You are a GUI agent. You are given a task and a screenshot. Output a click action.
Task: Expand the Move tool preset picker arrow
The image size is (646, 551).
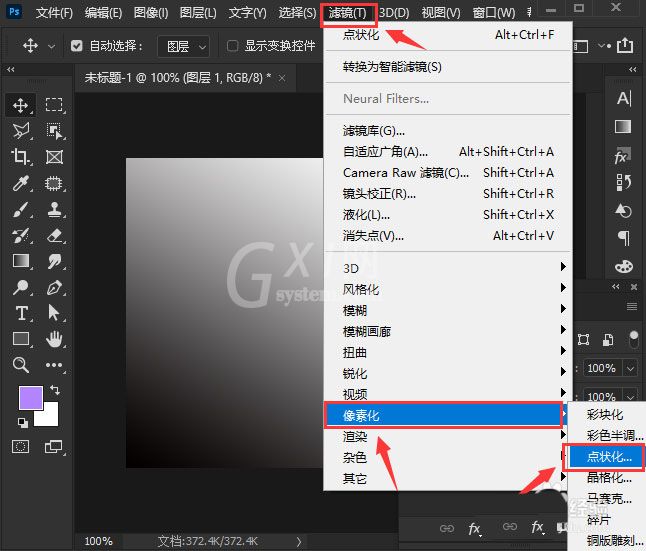[51, 46]
